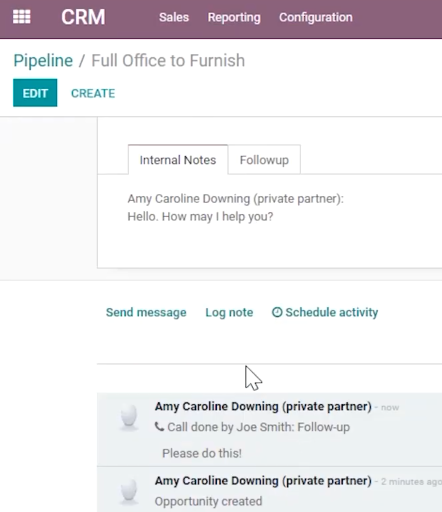
Task: Open the Sales menu
Action: (174, 17)
